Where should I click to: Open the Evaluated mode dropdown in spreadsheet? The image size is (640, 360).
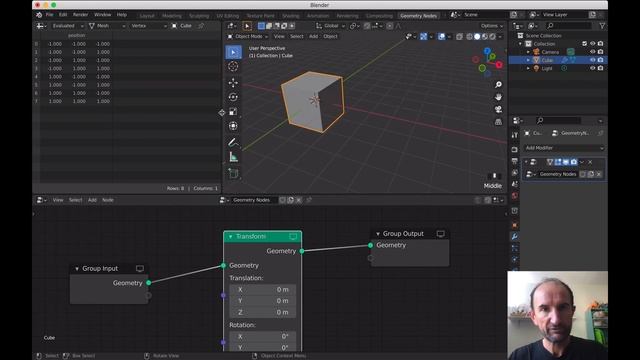coord(68,26)
